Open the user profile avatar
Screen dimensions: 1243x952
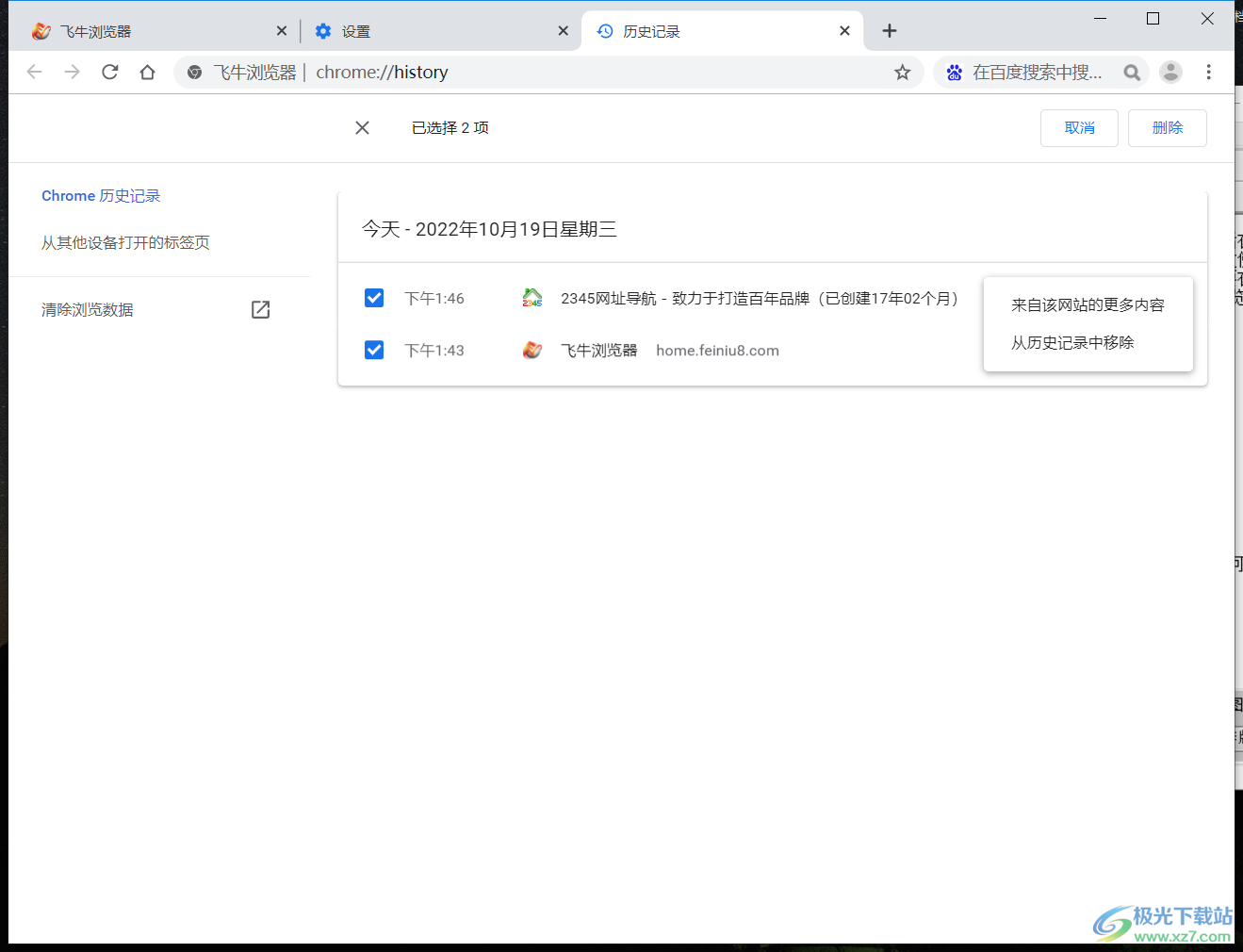(x=1170, y=72)
